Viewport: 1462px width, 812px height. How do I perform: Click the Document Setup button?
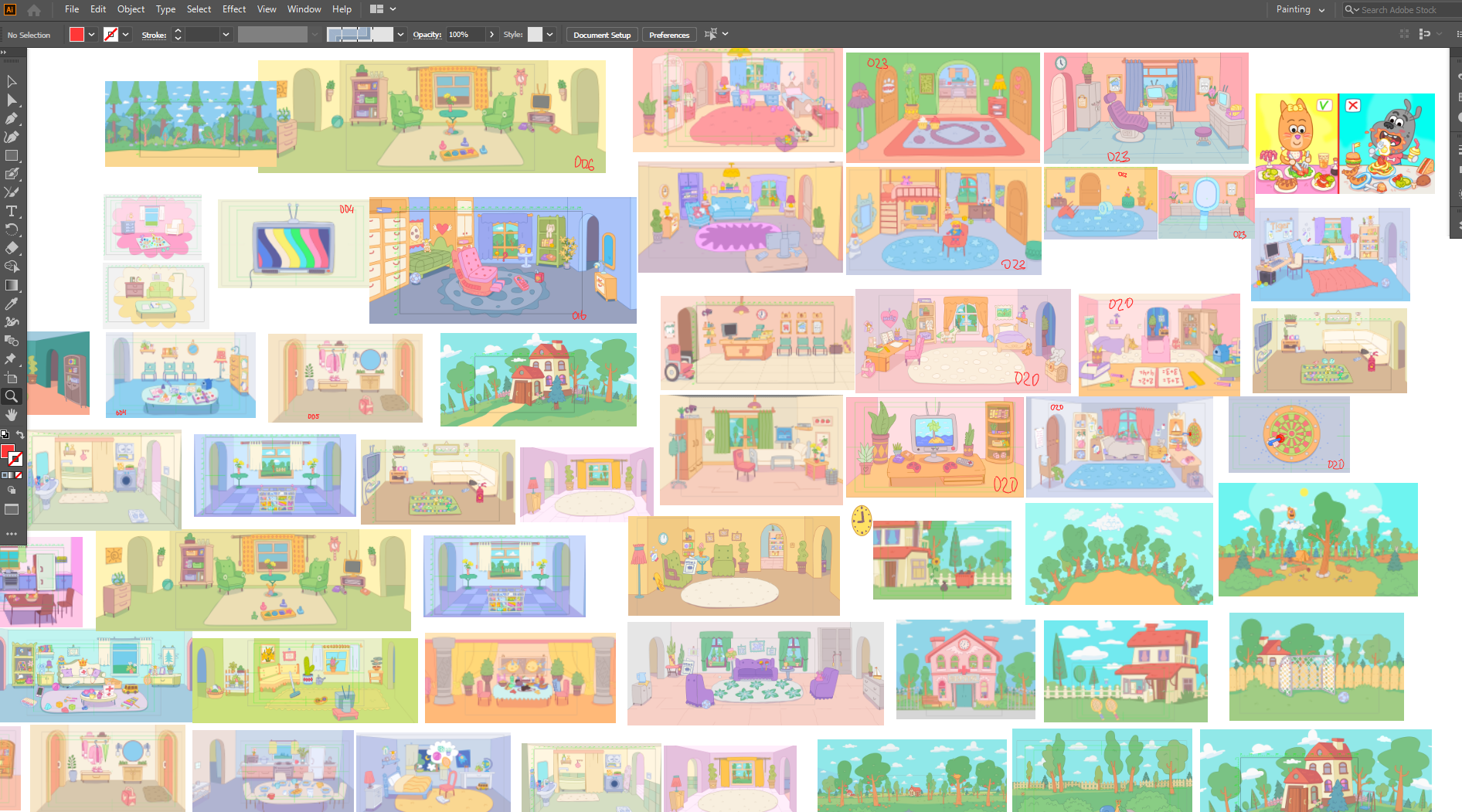tap(602, 35)
